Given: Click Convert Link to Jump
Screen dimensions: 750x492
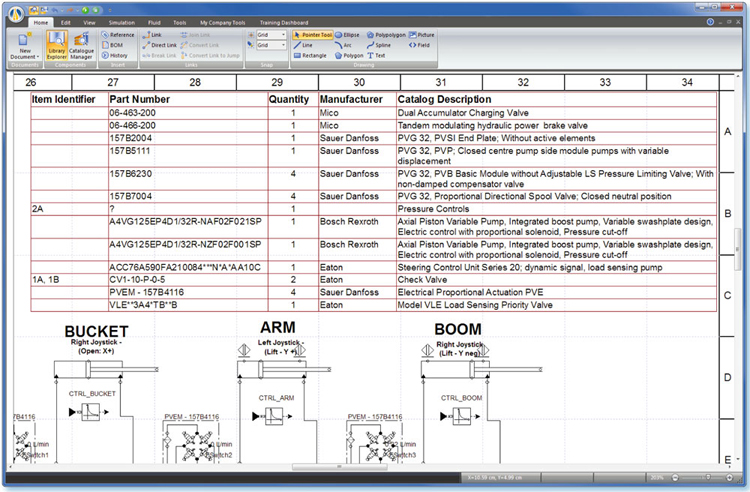Looking at the screenshot, I should pyautogui.click(x=210, y=55).
